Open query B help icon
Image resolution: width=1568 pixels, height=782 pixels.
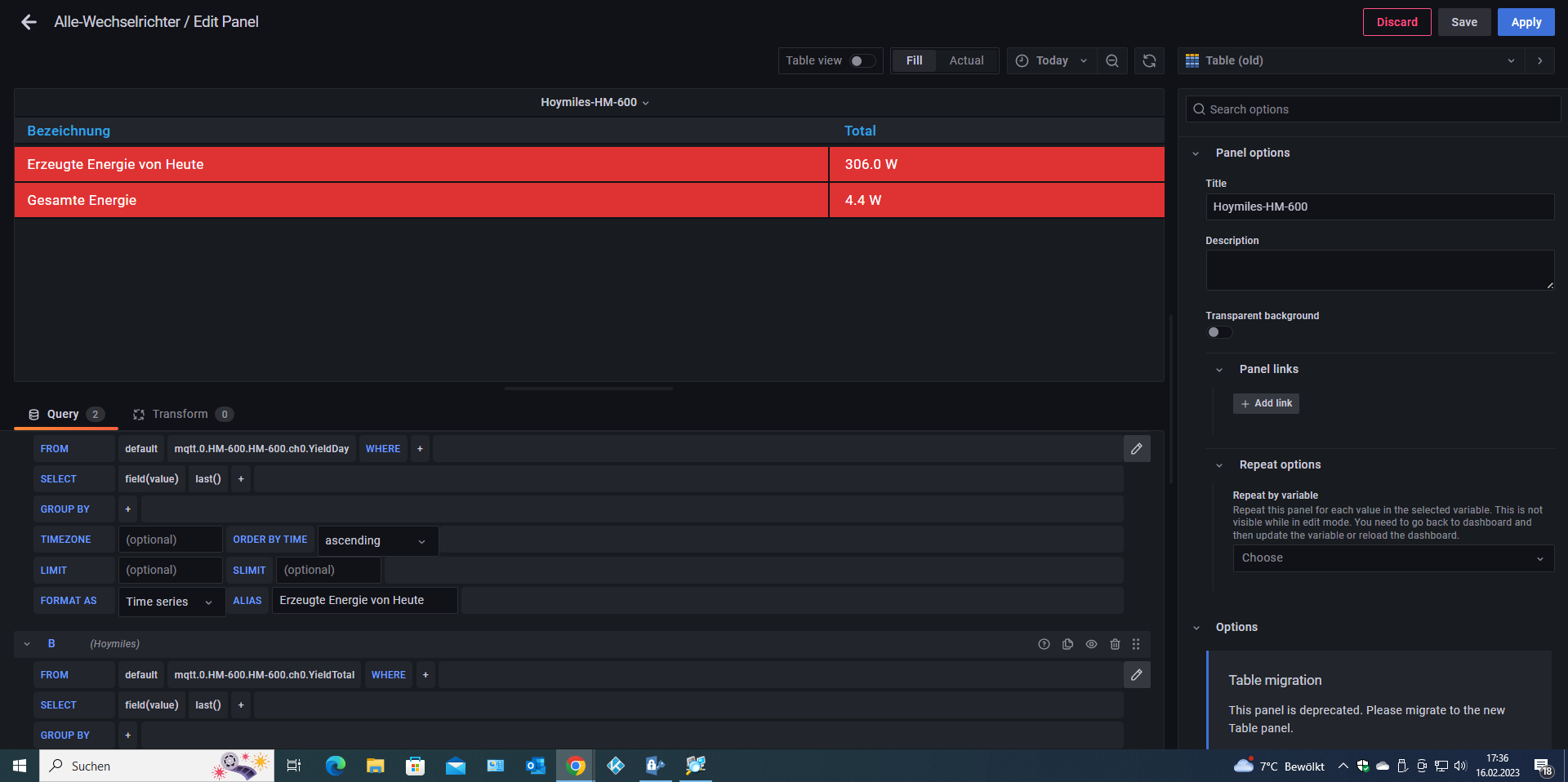[1044, 644]
